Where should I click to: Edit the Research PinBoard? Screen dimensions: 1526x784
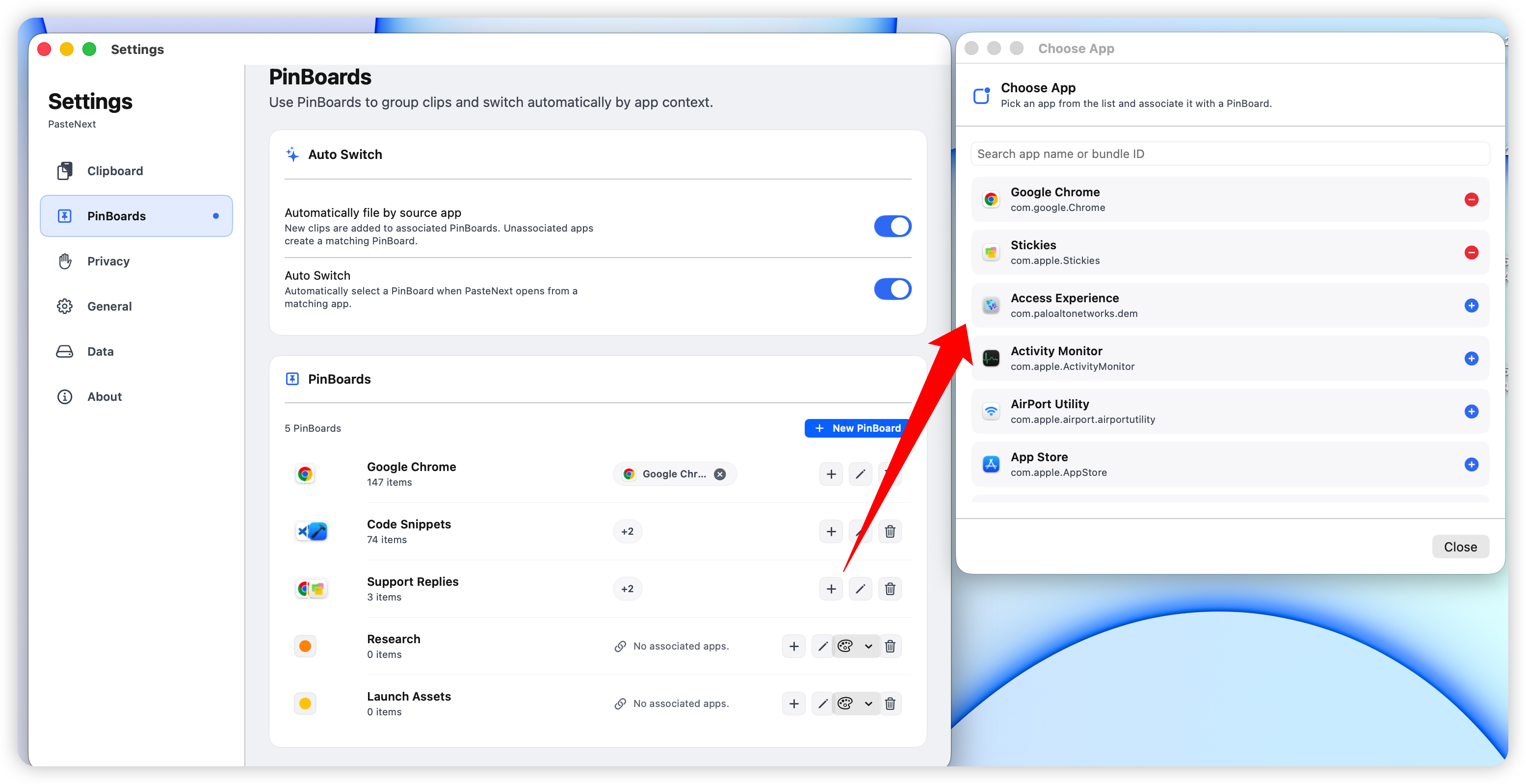click(x=822, y=646)
